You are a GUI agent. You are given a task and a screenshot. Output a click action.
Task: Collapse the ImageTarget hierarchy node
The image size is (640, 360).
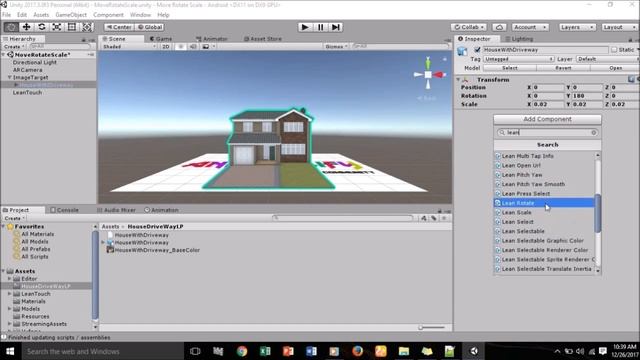(x=9, y=77)
